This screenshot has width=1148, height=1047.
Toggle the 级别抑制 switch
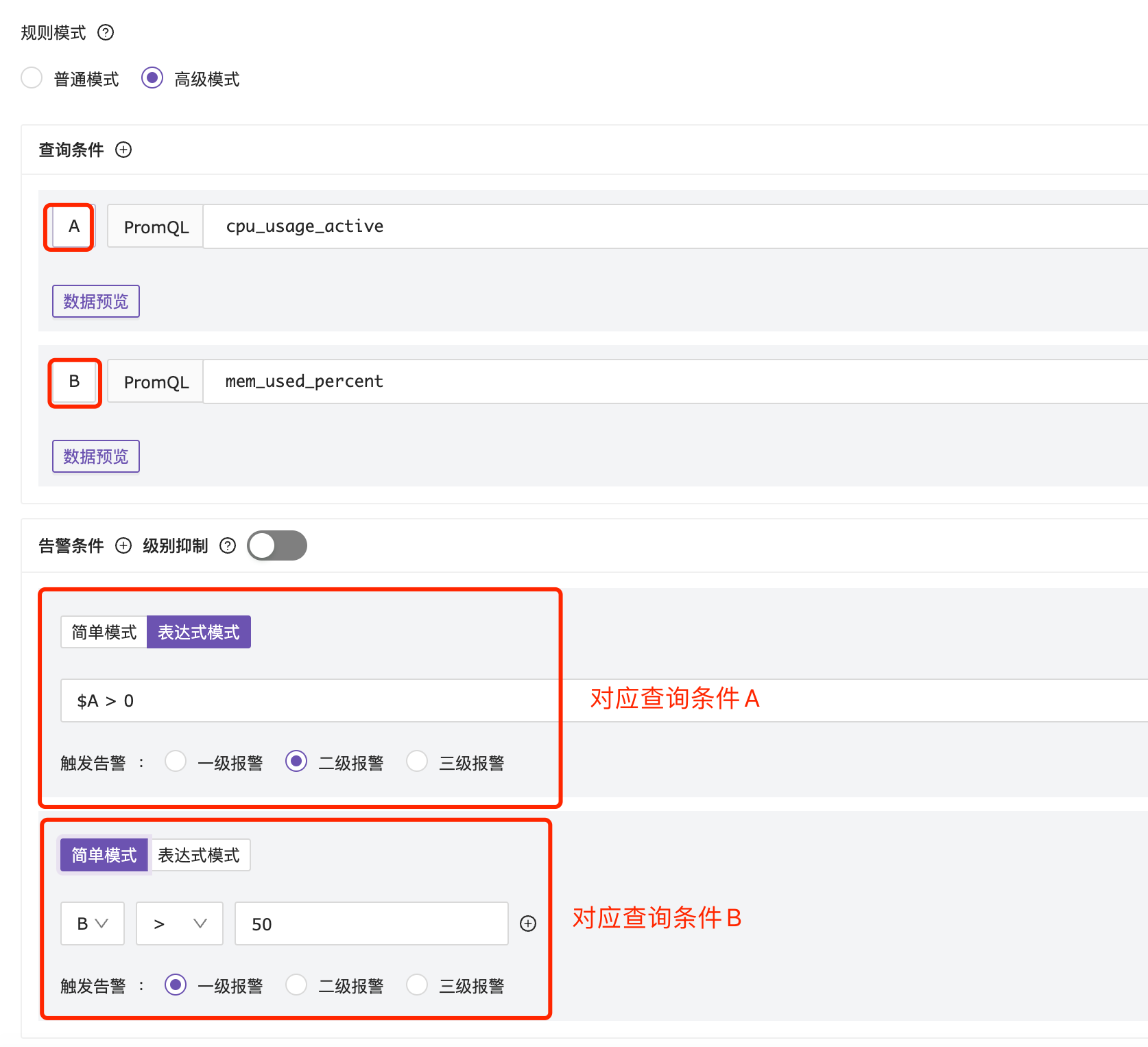click(277, 545)
